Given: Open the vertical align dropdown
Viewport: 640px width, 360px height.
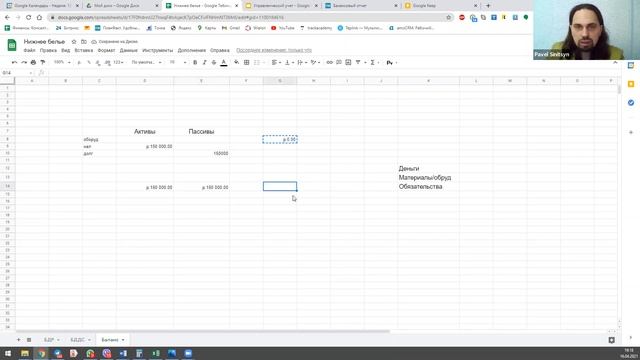Looking at the screenshot, I should click(x=289, y=62).
